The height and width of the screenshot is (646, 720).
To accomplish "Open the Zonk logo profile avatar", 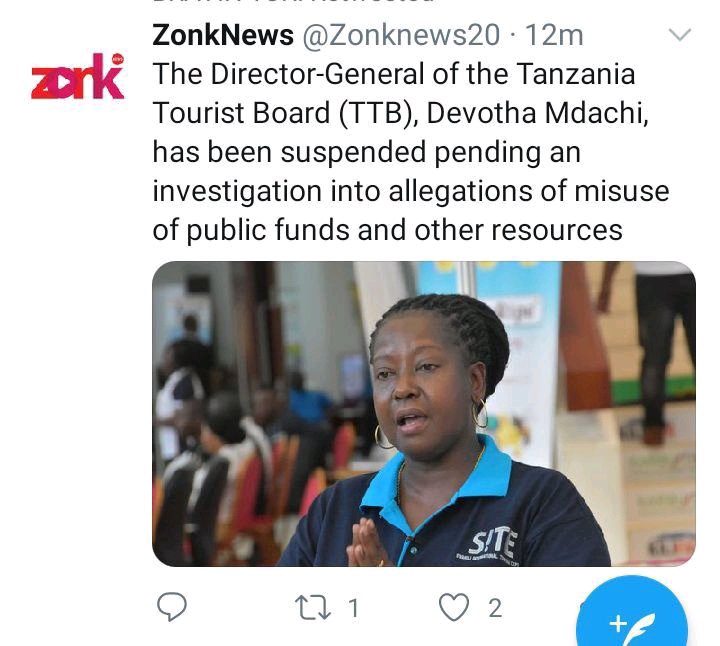I will point(77,76).
